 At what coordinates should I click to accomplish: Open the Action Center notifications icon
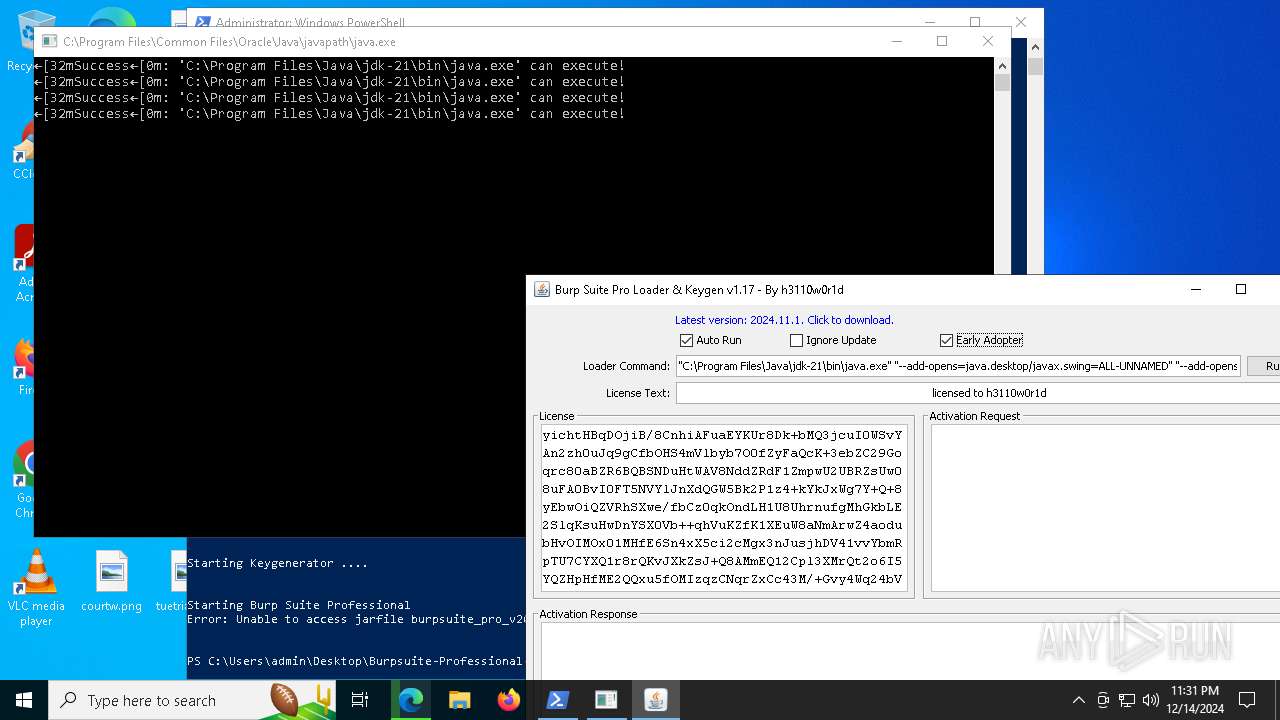click(x=1247, y=700)
